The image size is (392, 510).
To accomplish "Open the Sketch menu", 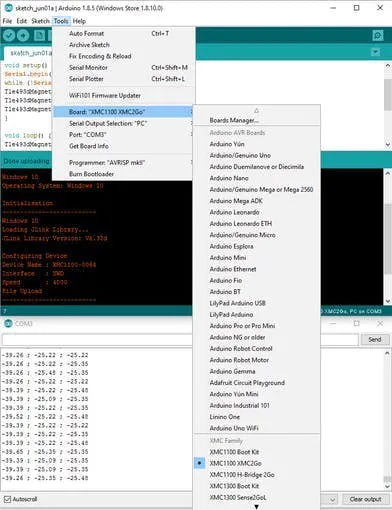I will coord(40,21).
